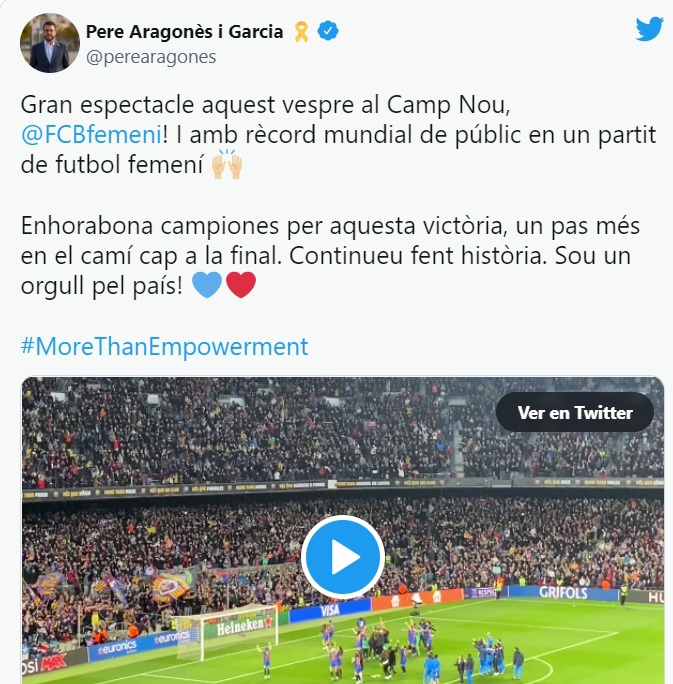This screenshot has height=684, width=673.
Task: Click the Ver en Twitter button
Action: [574, 412]
